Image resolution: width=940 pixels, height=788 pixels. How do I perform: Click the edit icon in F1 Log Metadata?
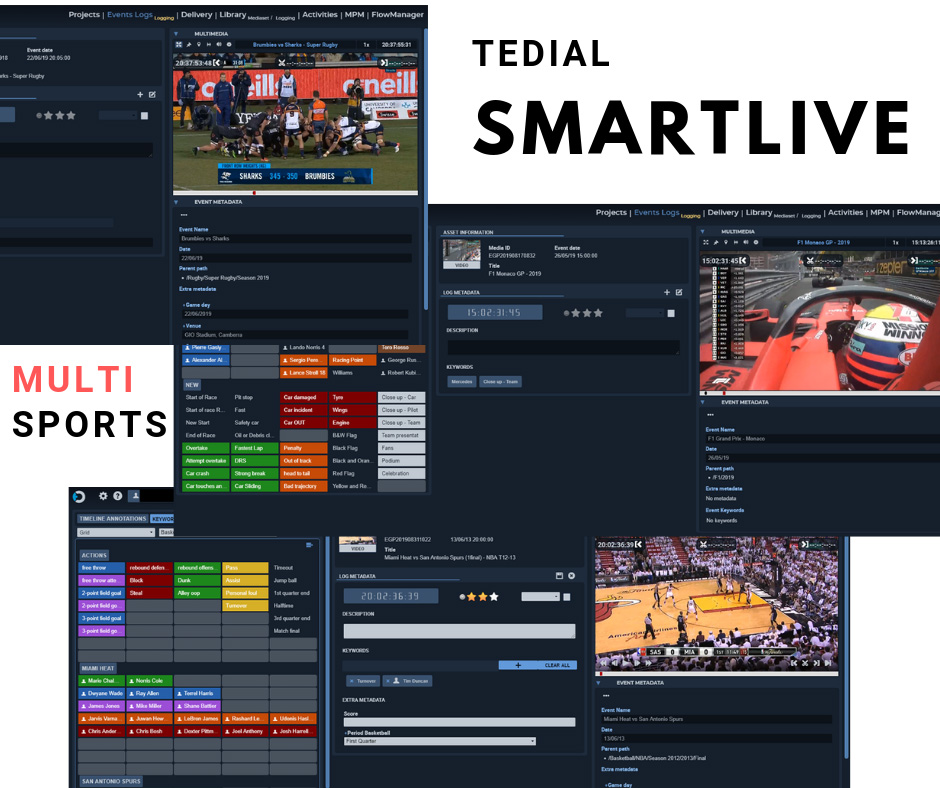point(679,292)
